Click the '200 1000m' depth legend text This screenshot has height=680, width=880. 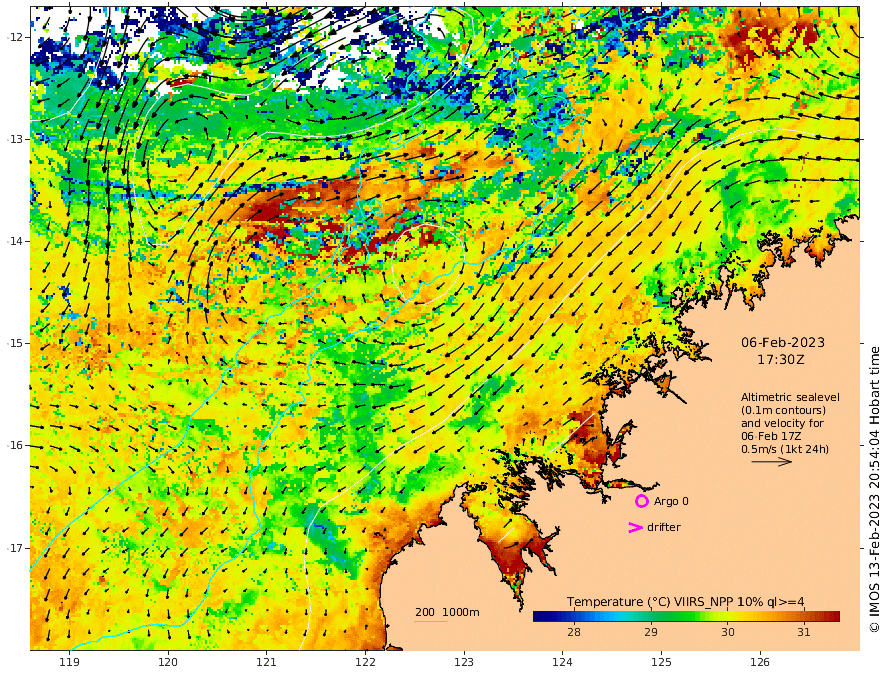coord(447,612)
